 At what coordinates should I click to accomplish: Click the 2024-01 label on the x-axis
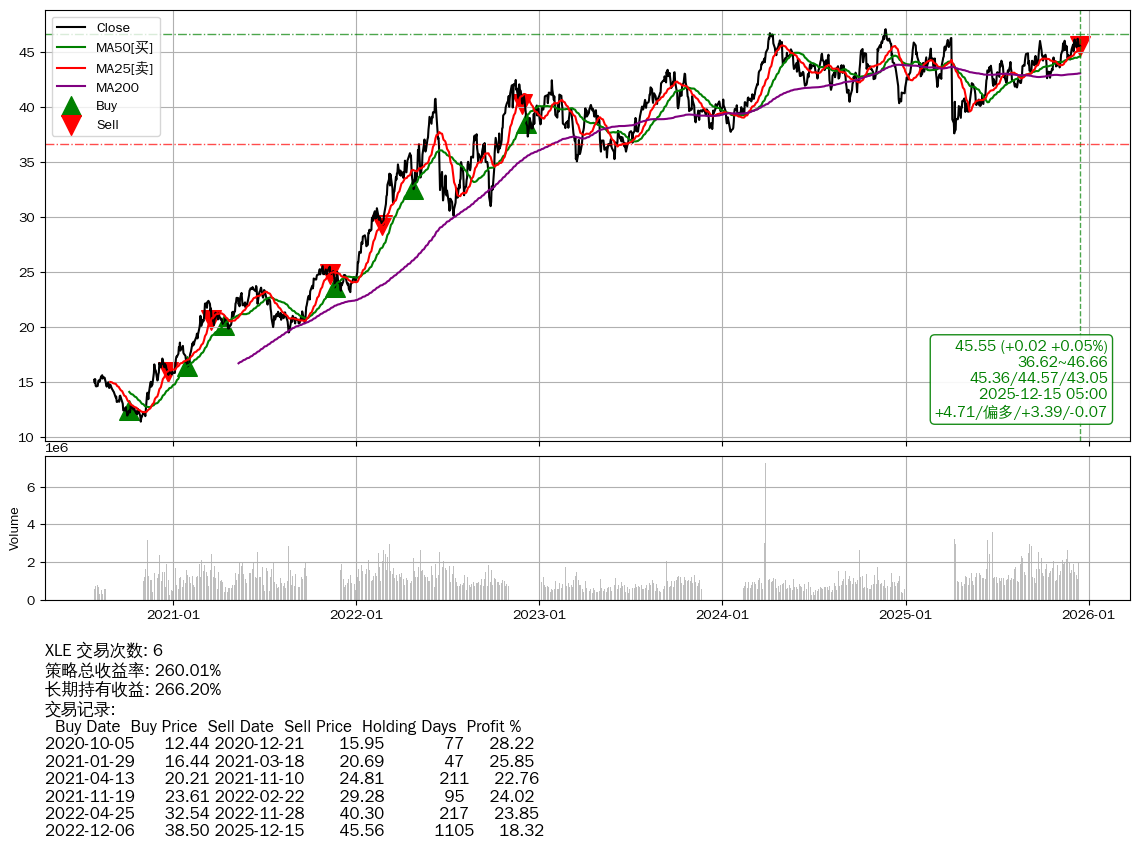coord(722,614)
